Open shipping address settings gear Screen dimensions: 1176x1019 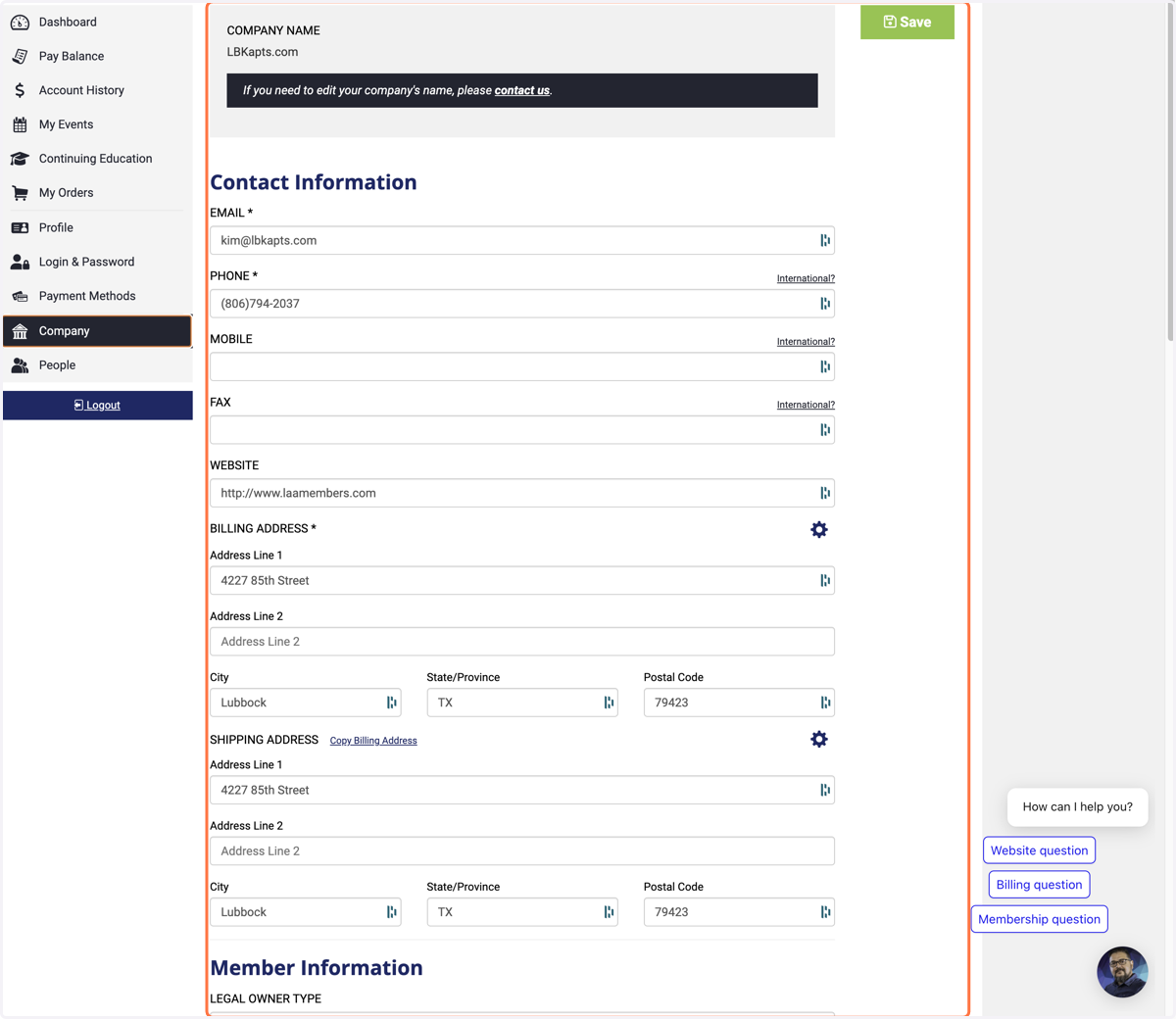819,740
